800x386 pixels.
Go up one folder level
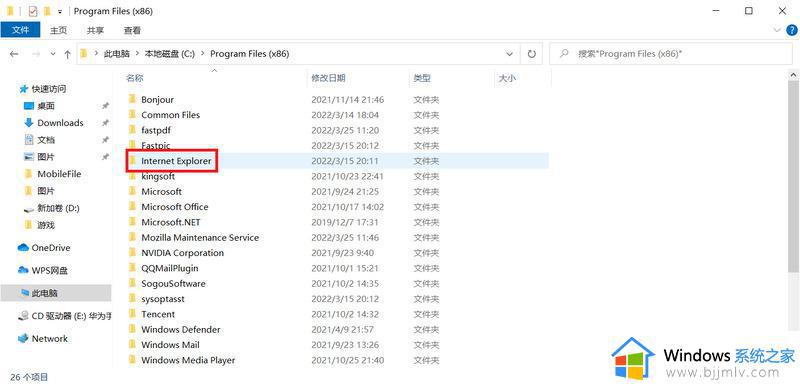pyautogui.click(x=67, y=54)
